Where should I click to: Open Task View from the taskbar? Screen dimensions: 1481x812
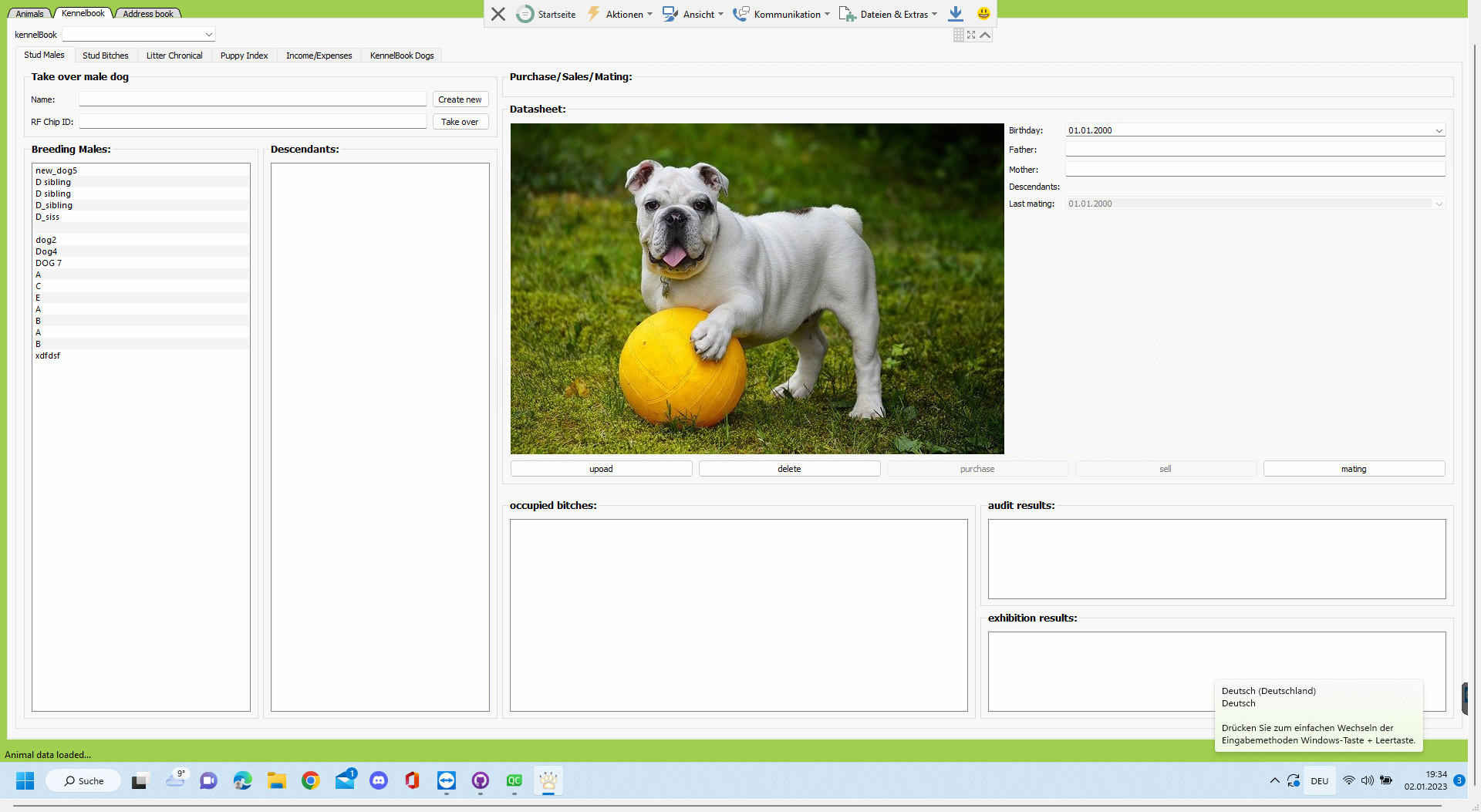[x=140, y=780]
